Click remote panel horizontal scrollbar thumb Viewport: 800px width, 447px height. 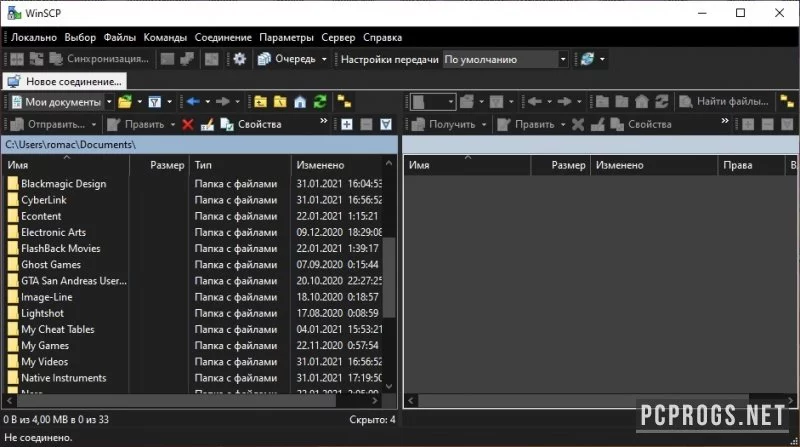point(583,401)
